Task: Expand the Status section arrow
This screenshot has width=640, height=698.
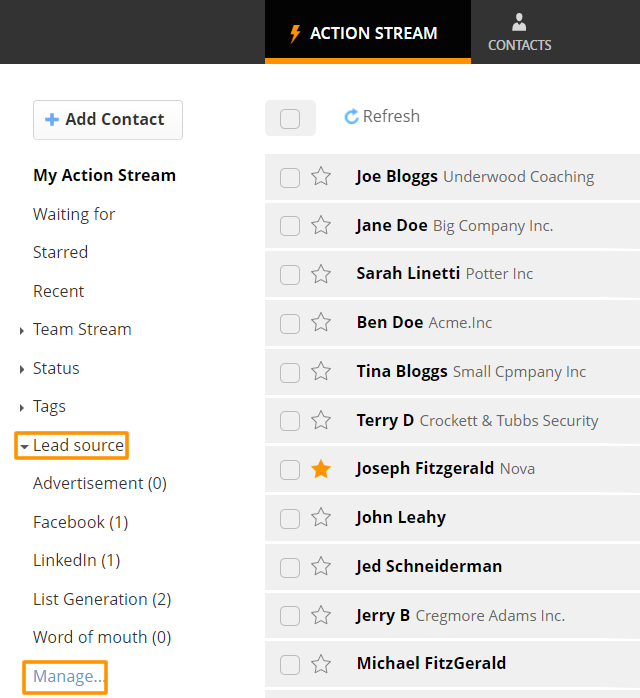Action: 21,369
